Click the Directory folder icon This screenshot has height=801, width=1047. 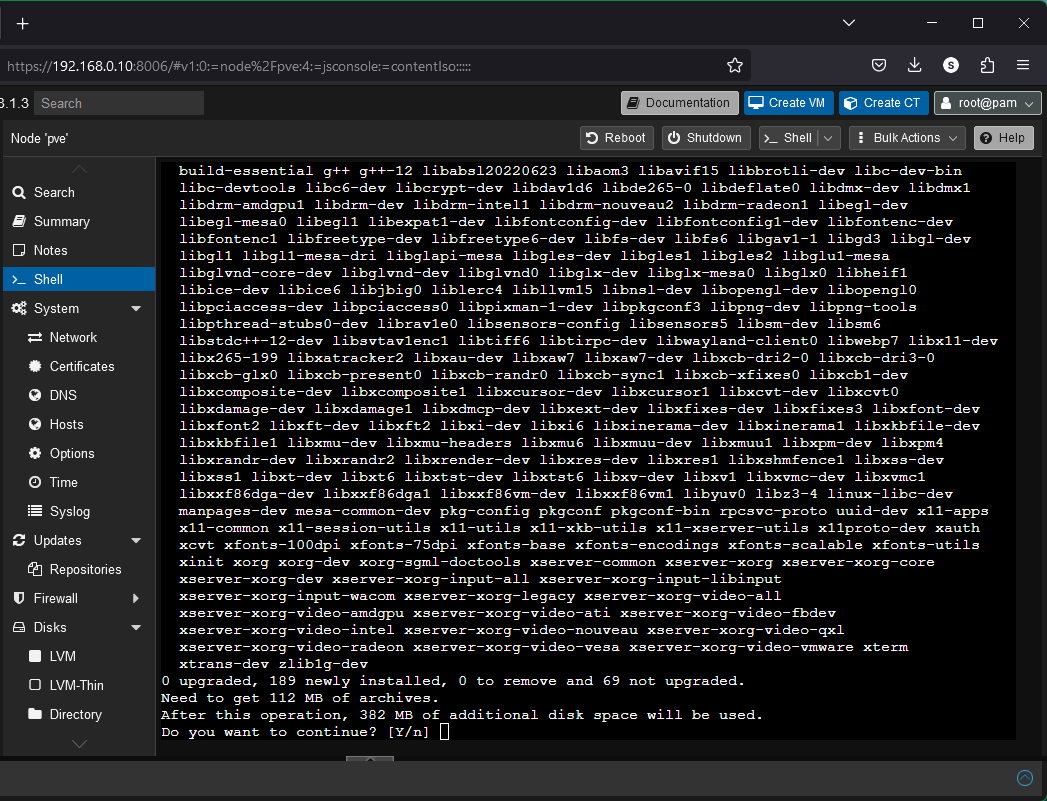click(x=35, y=714)
